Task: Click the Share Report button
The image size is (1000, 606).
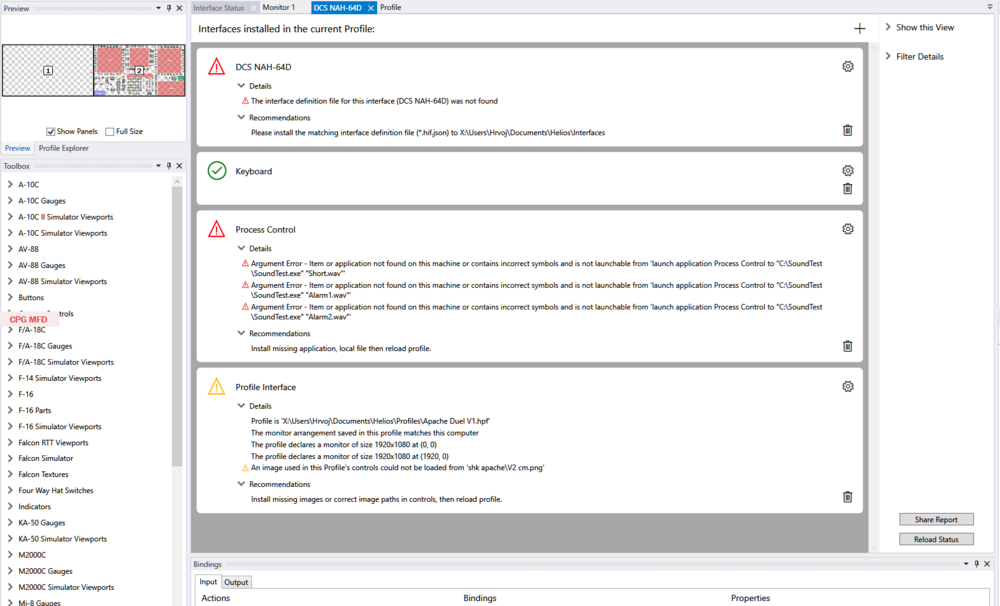Action: click(936, 520)
